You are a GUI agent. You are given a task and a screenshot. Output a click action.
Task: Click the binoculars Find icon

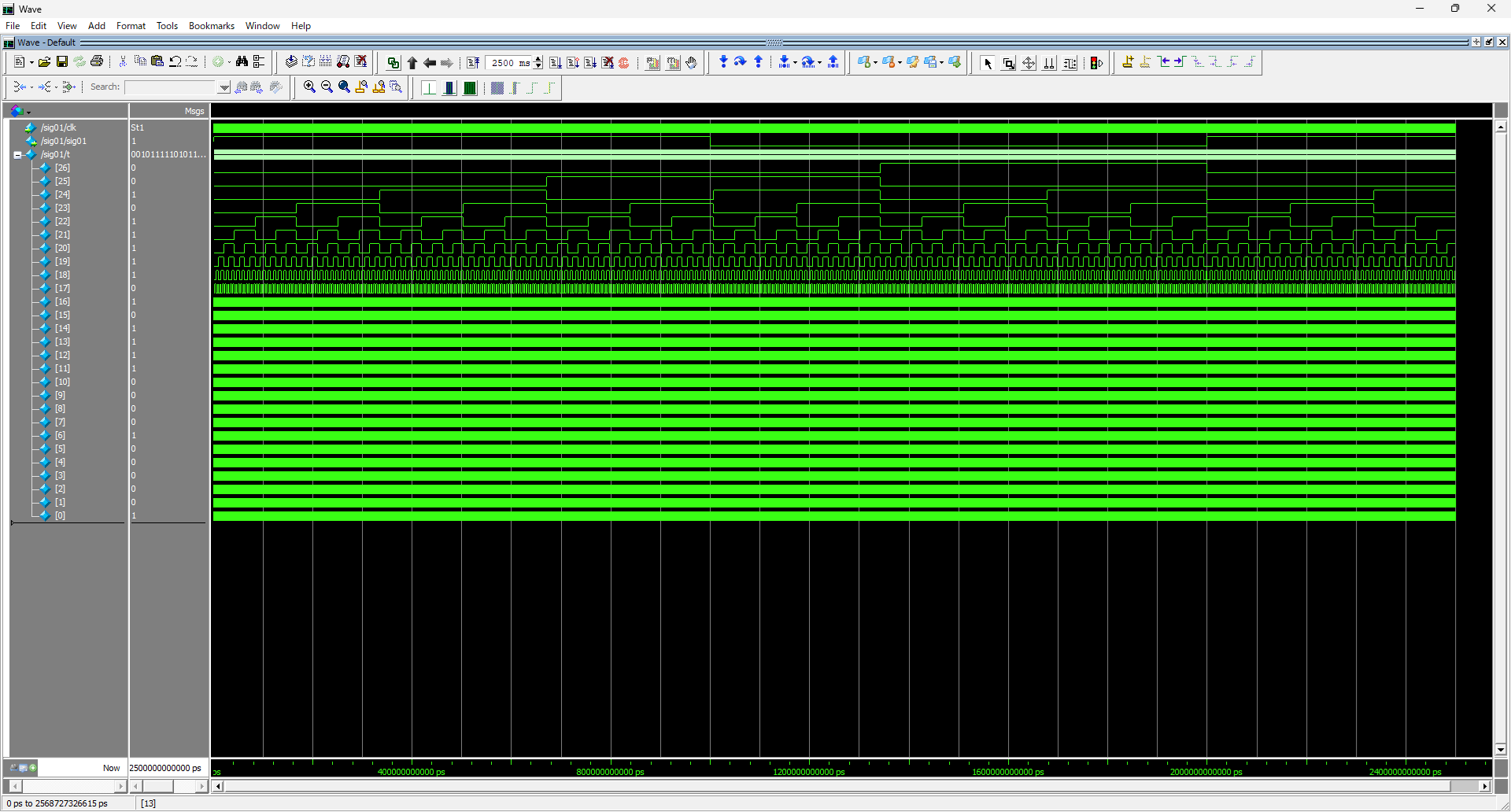click(242, 62)
